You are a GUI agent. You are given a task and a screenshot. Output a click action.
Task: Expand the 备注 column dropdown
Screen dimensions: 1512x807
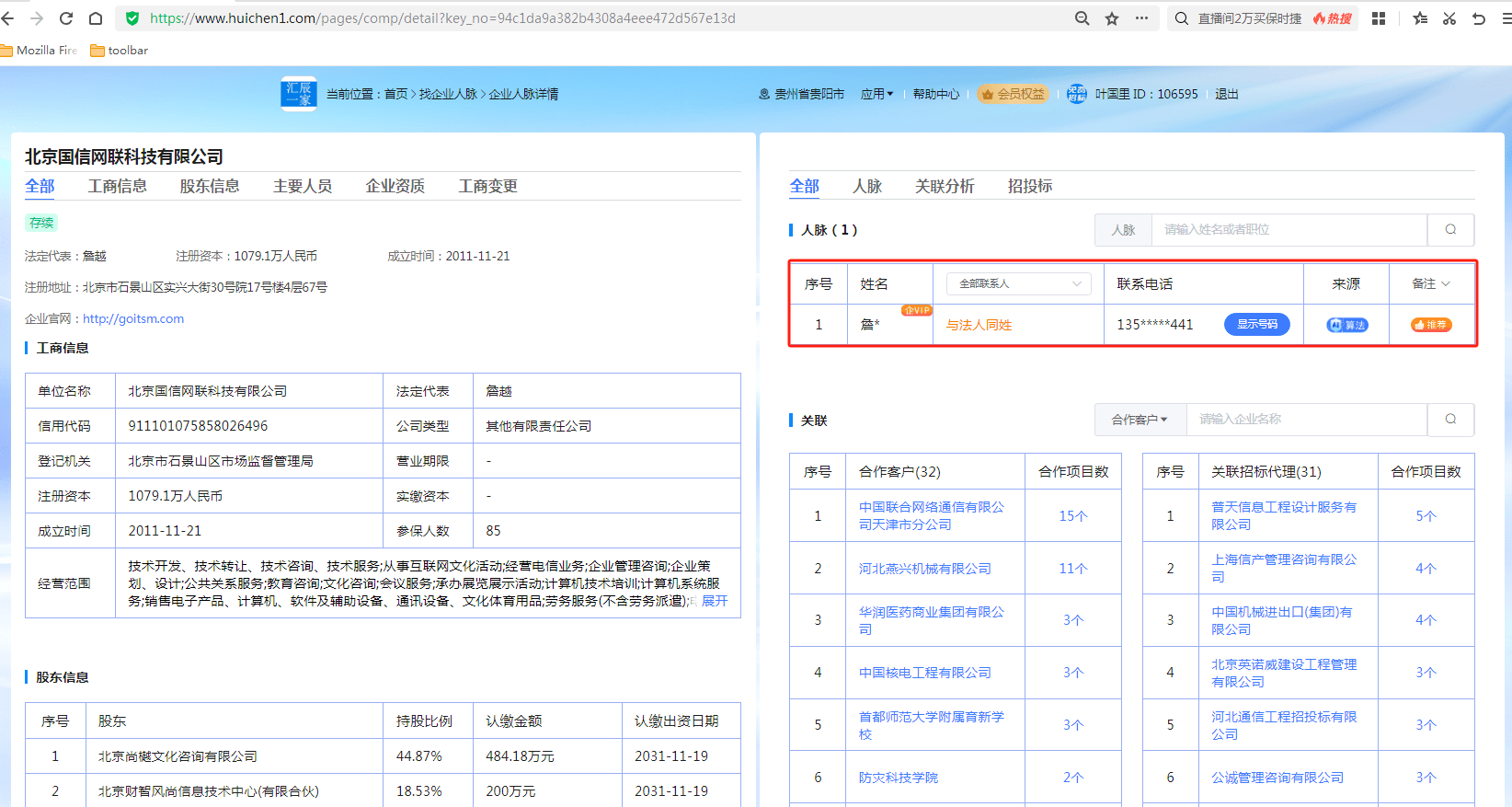tap(1431, 283)
